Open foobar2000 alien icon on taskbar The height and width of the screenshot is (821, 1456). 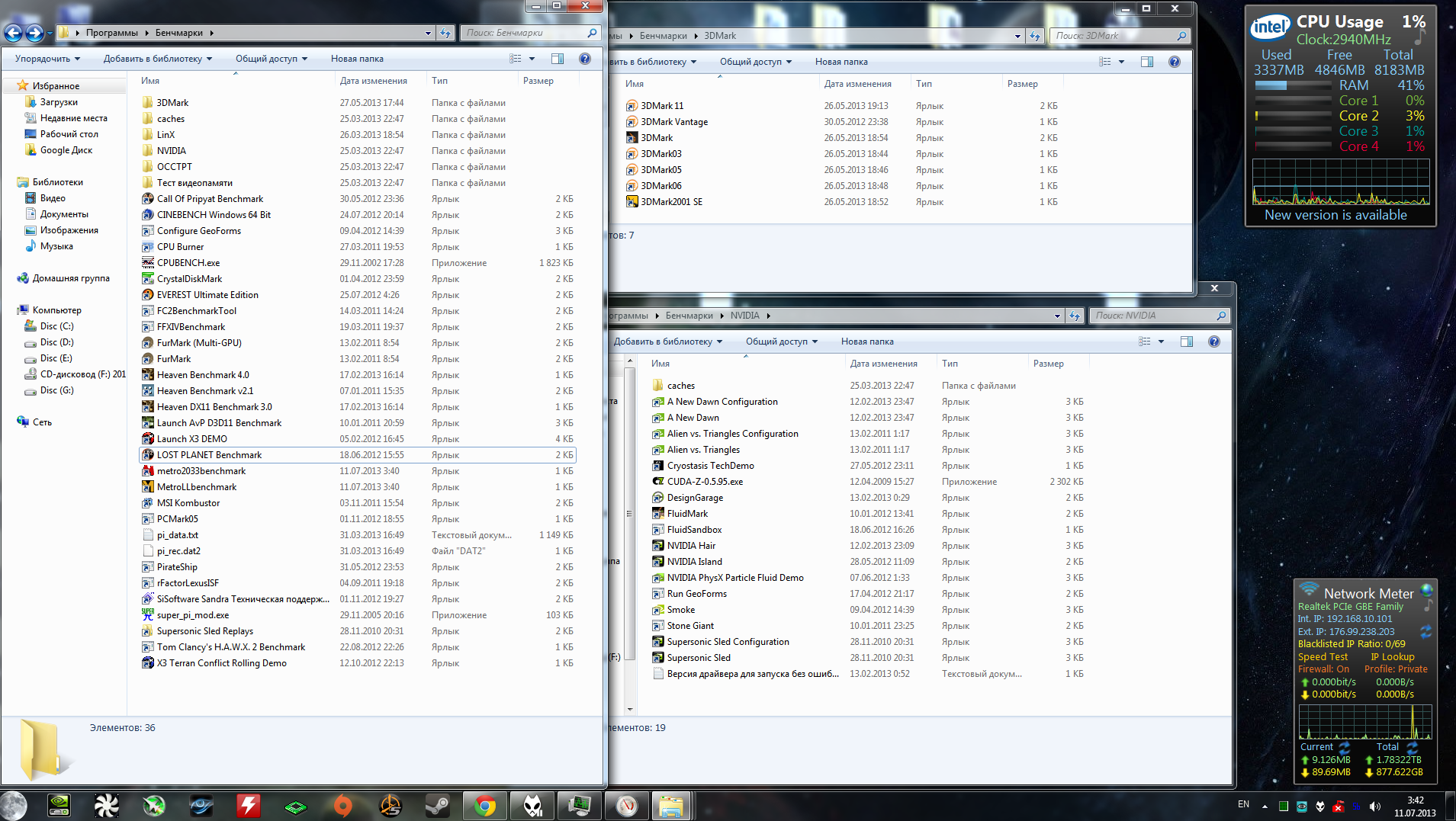532,805
